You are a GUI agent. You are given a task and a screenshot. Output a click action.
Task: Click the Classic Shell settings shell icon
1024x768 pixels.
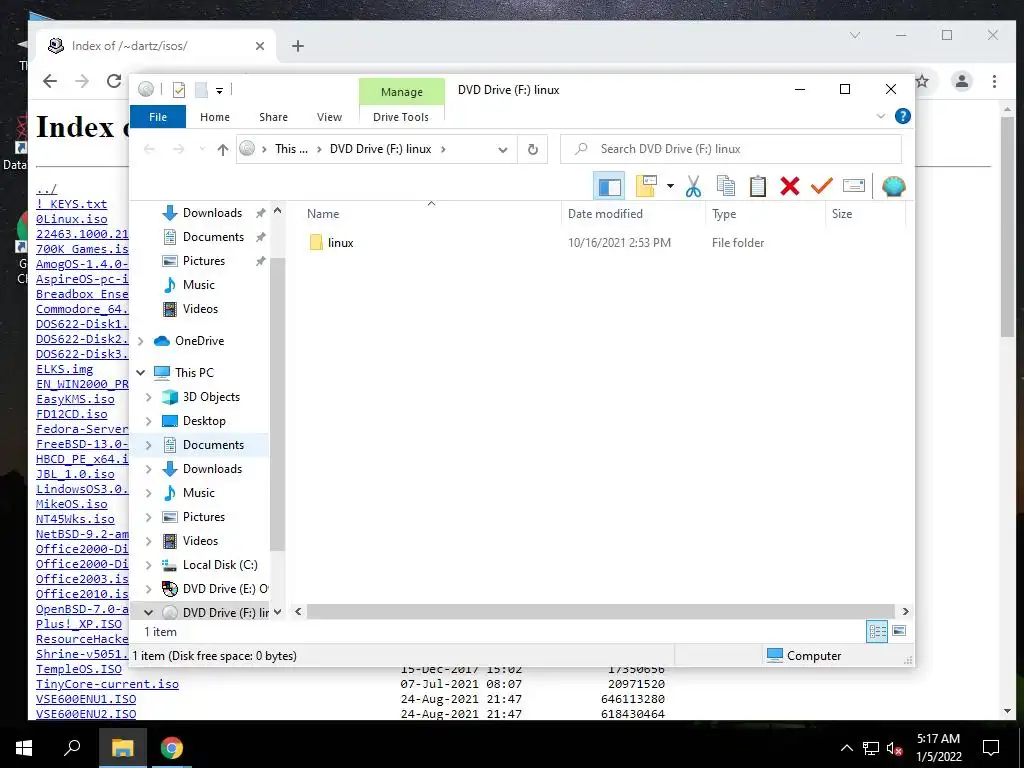[893, 186]
